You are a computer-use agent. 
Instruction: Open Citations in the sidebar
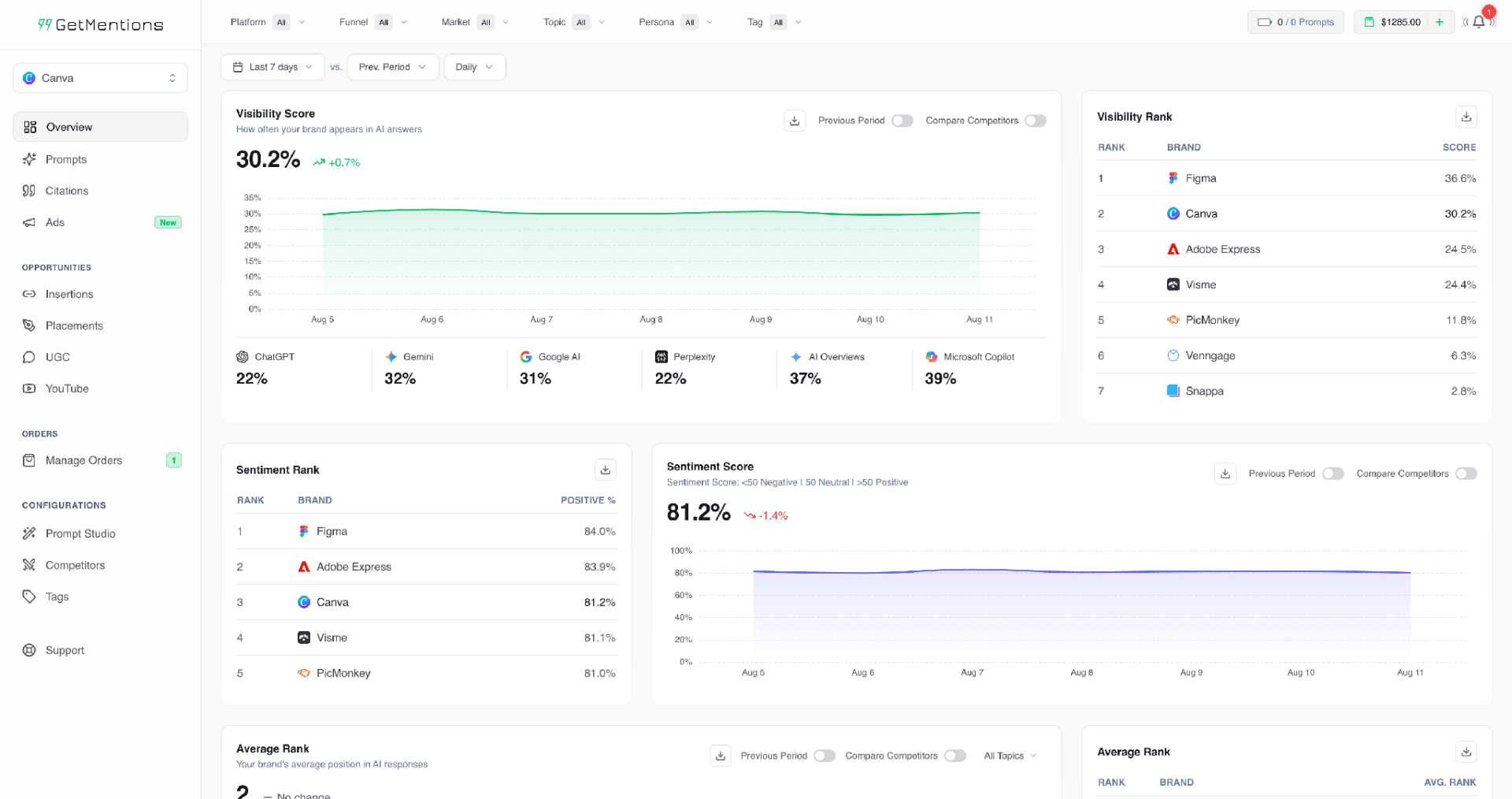100,191
